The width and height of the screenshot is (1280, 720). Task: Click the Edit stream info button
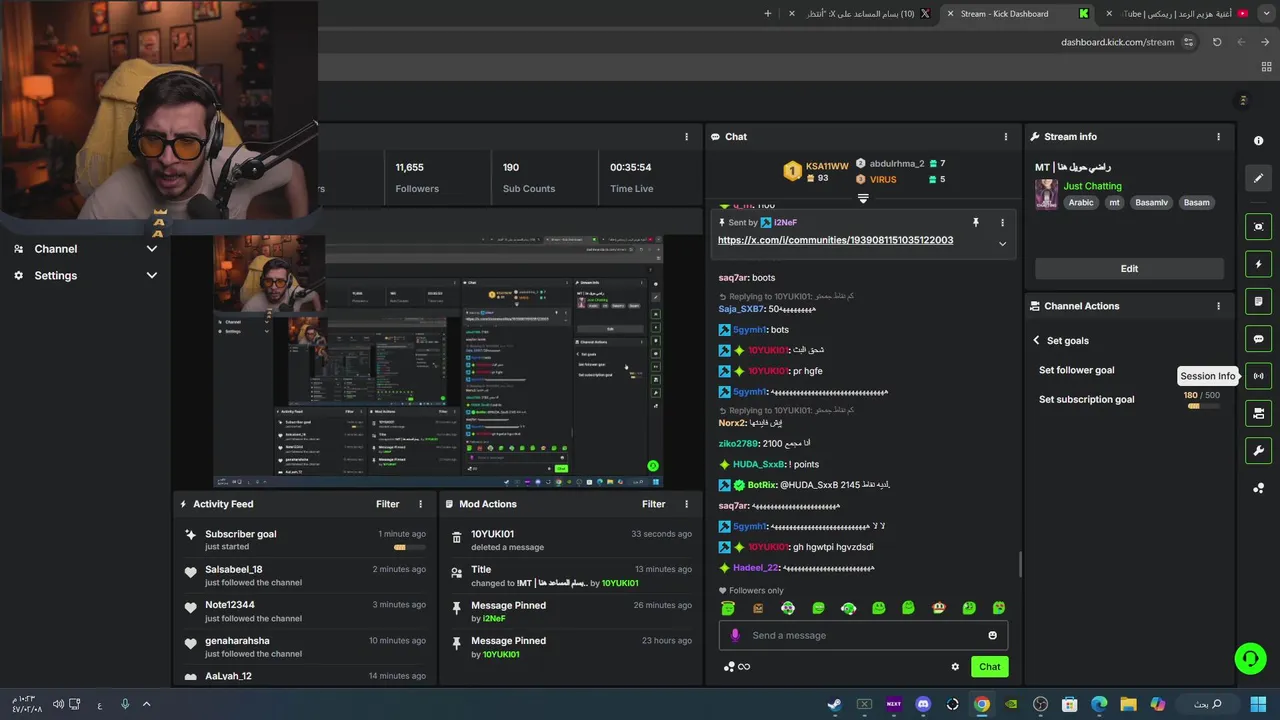tap(1129, 268)
